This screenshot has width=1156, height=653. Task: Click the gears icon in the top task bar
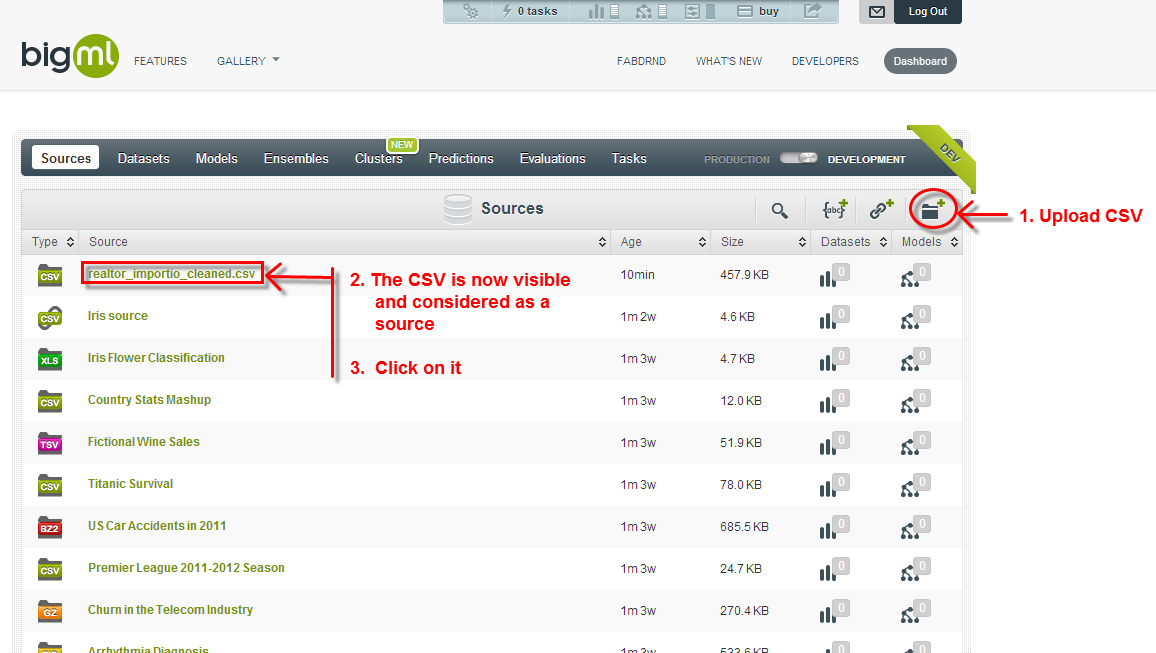coord(470,11)
